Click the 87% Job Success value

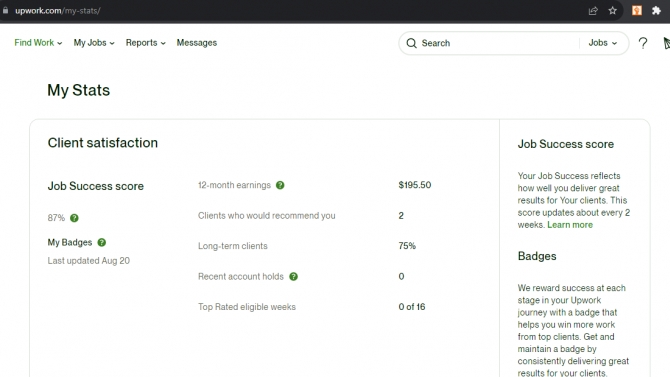(56, 218)
